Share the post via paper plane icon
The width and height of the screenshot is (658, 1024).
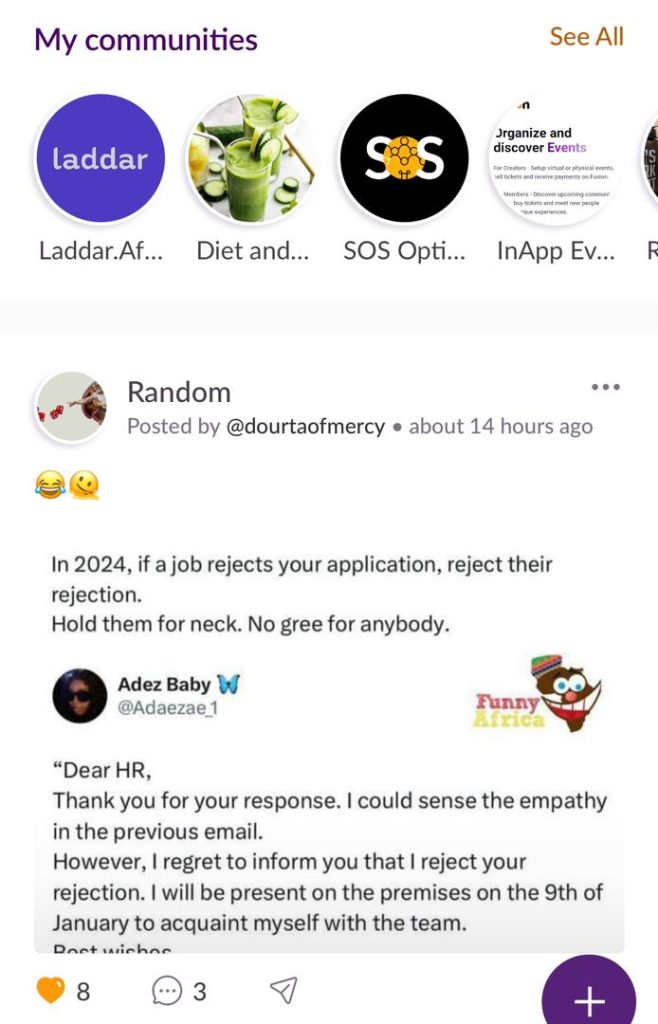coord(284,990)
